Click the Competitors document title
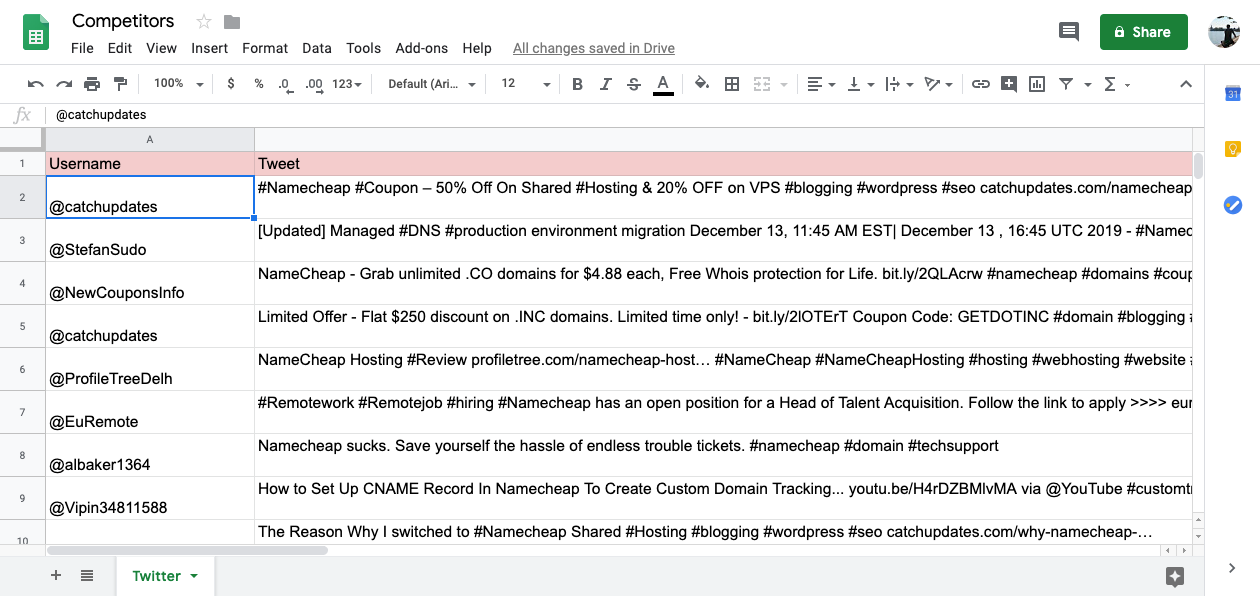 point(123,21)
